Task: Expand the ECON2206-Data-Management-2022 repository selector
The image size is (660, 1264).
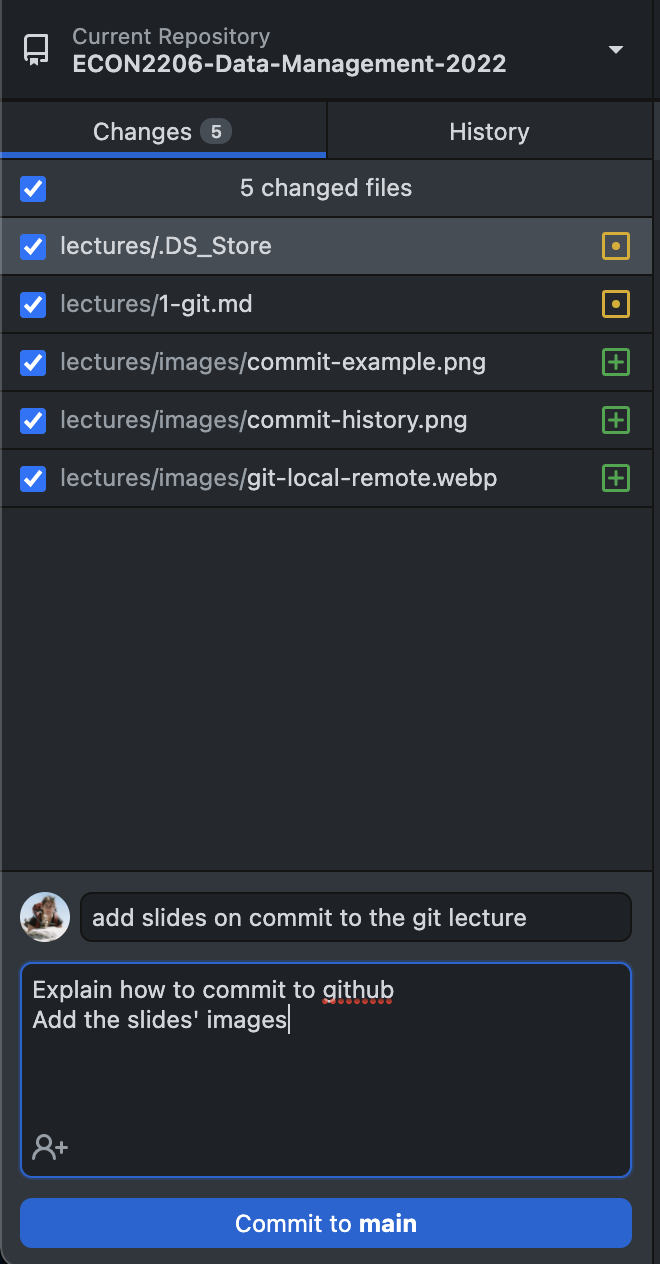Action: 289,64
